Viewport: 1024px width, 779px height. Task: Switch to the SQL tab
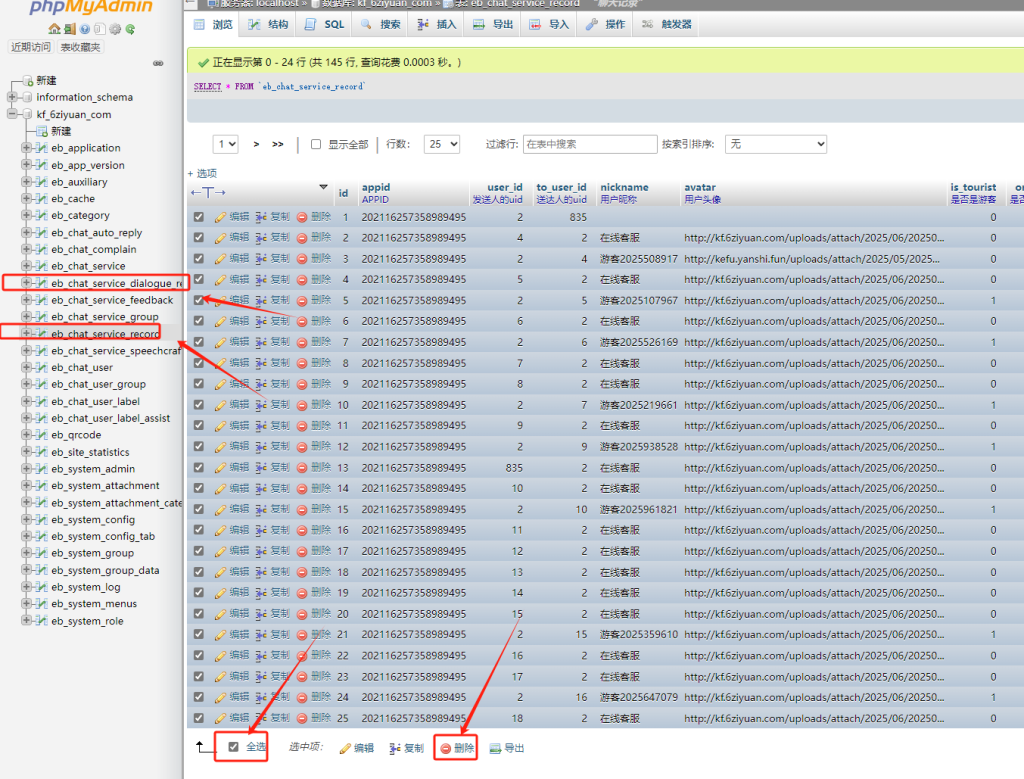(325, 24)
